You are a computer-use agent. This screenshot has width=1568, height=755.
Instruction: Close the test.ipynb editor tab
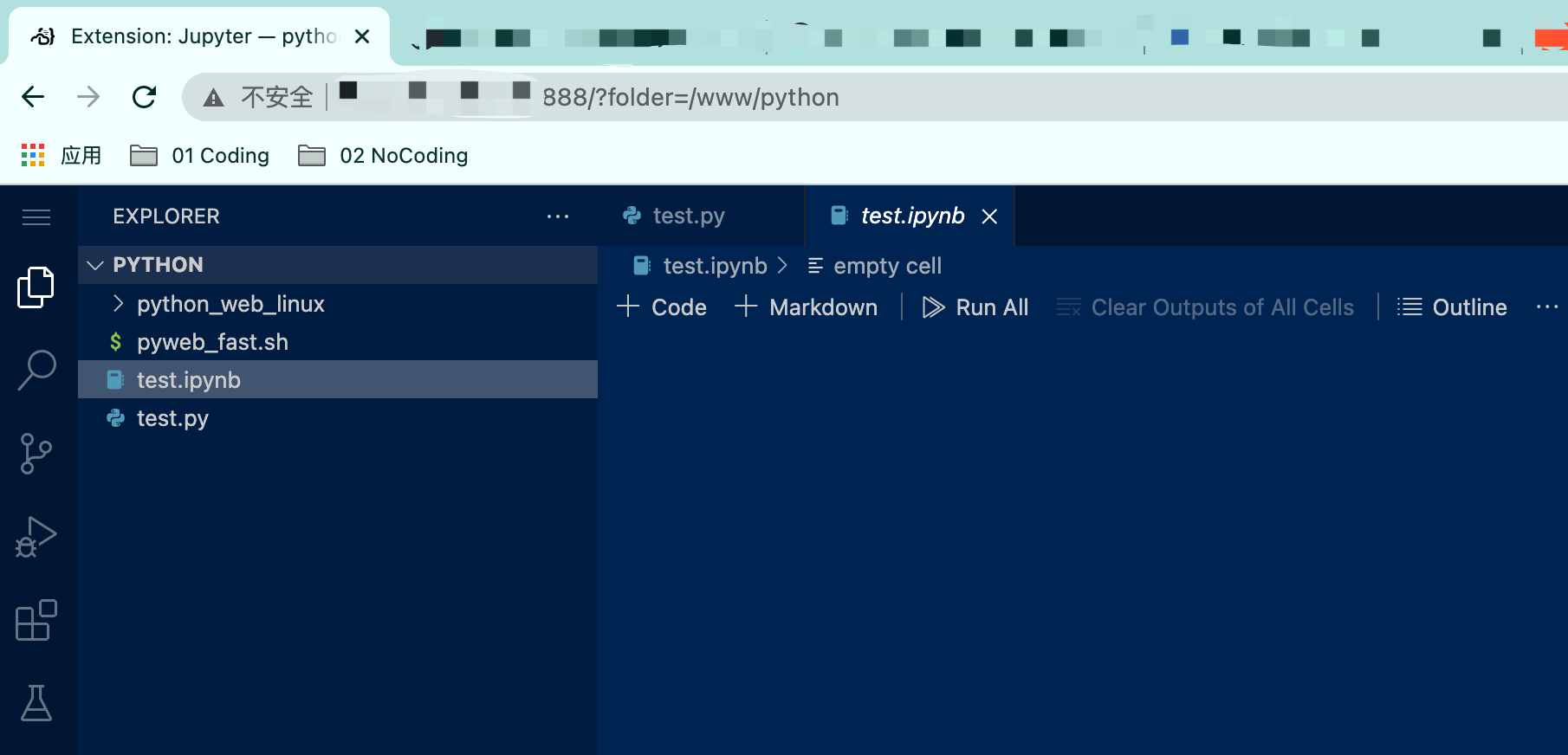click(989, 216)
